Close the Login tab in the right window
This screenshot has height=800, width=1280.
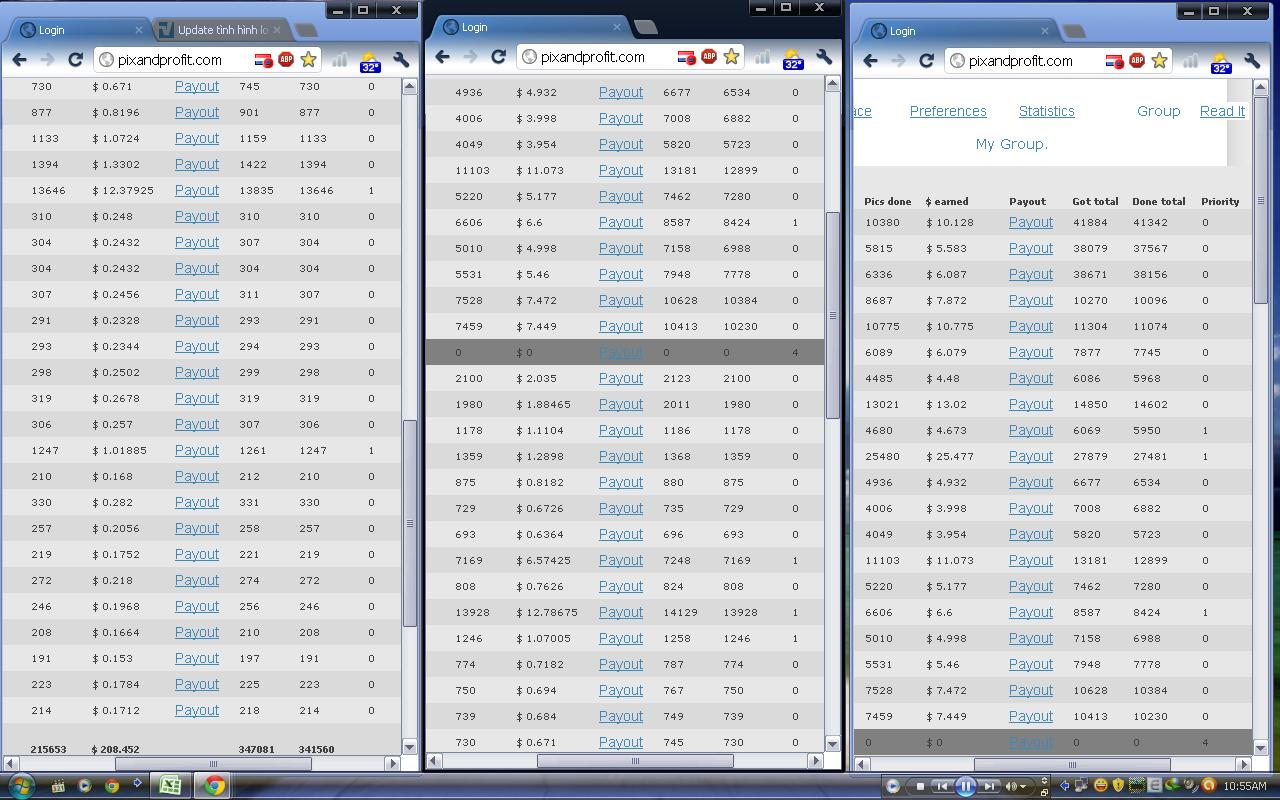[1045, 31]
